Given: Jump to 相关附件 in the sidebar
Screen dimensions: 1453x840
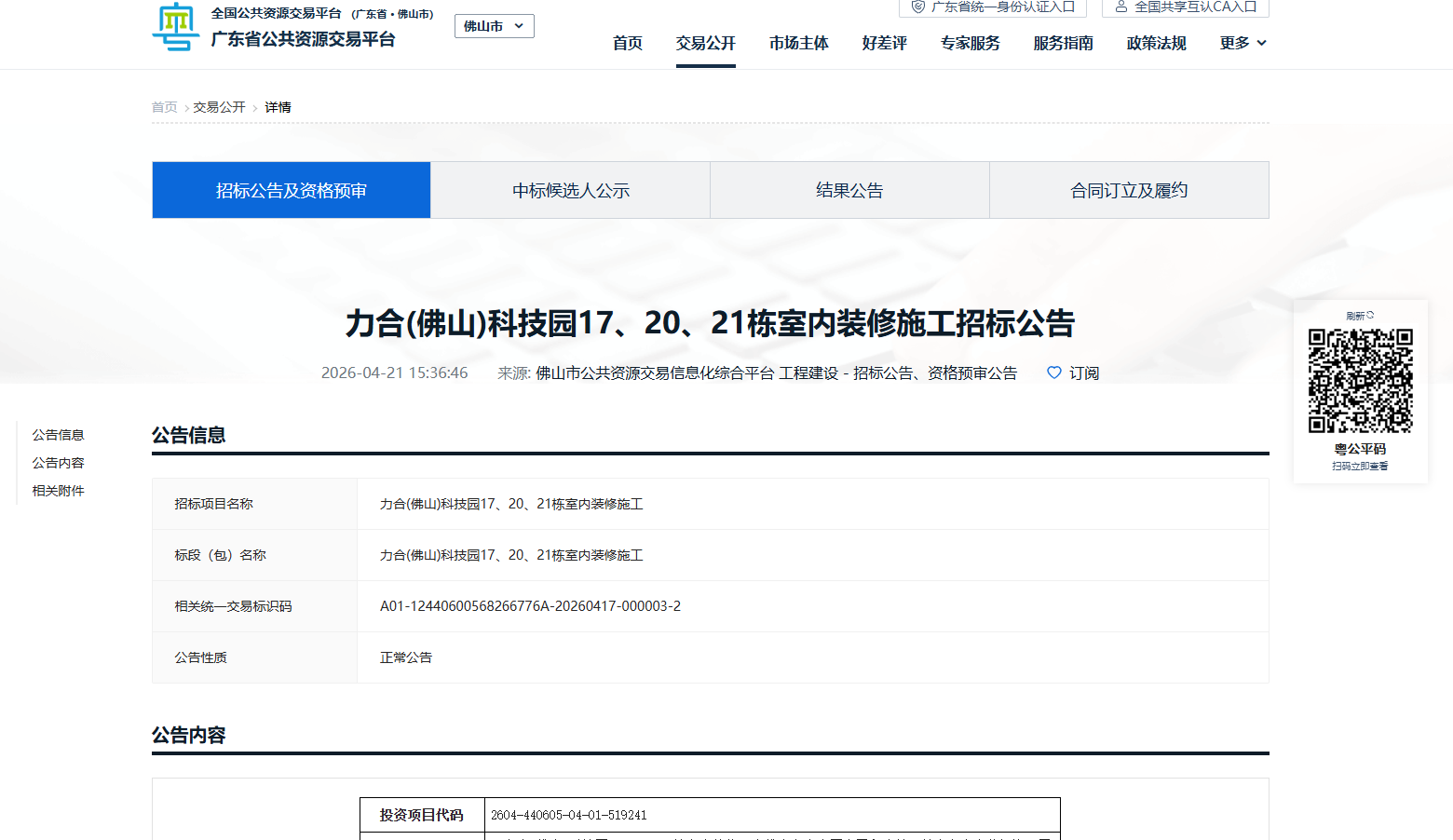Looking at the screenshot, I should click(58, 490).
